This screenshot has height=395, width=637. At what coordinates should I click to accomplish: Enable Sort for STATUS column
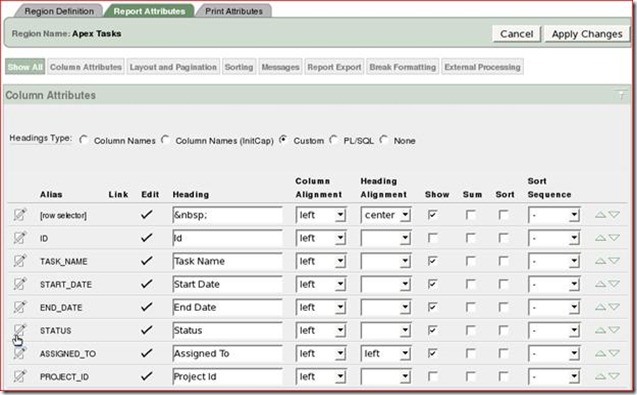[503, 330]
